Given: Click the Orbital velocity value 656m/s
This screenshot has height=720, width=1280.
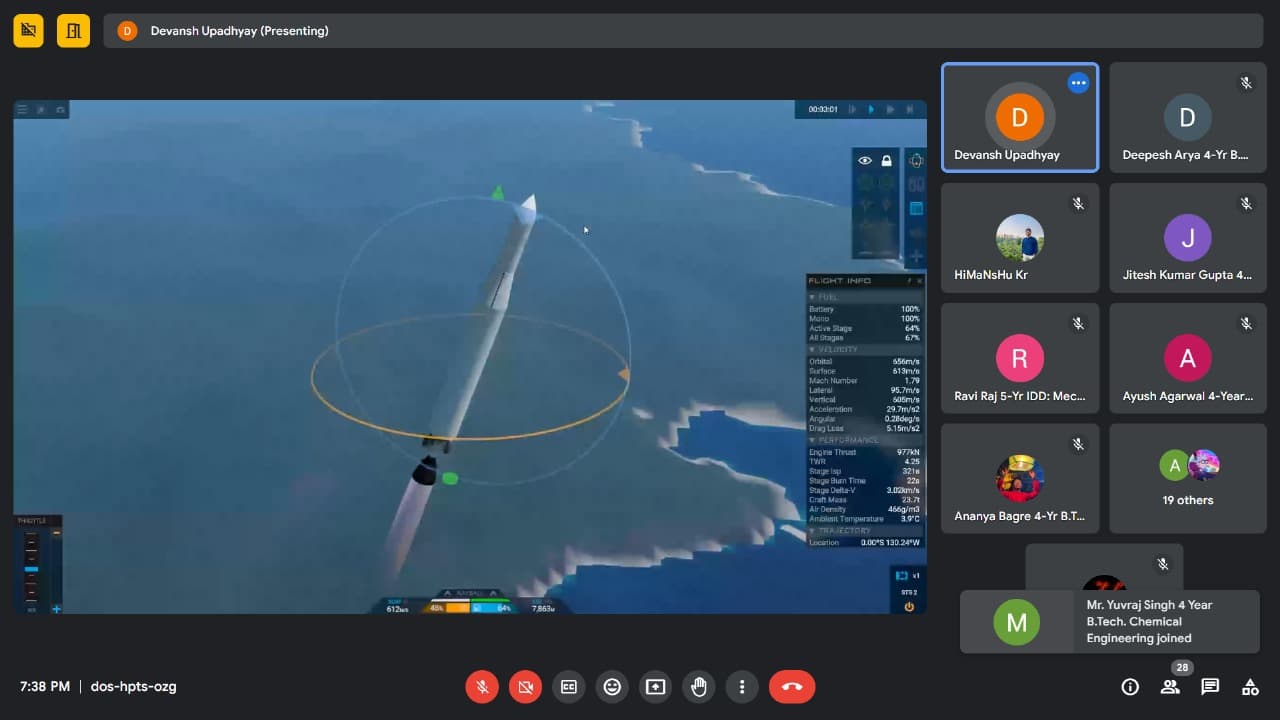Looking at the screenshot, I should coord(906,361).
